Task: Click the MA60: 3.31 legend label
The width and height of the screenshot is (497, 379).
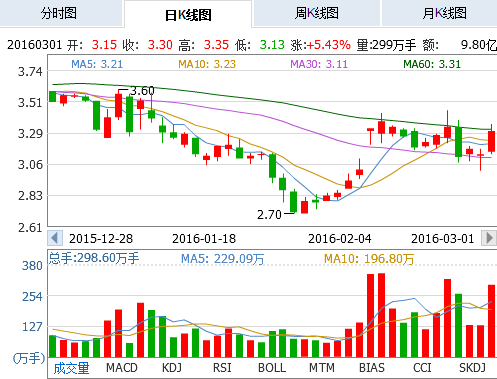Action: 432,64
